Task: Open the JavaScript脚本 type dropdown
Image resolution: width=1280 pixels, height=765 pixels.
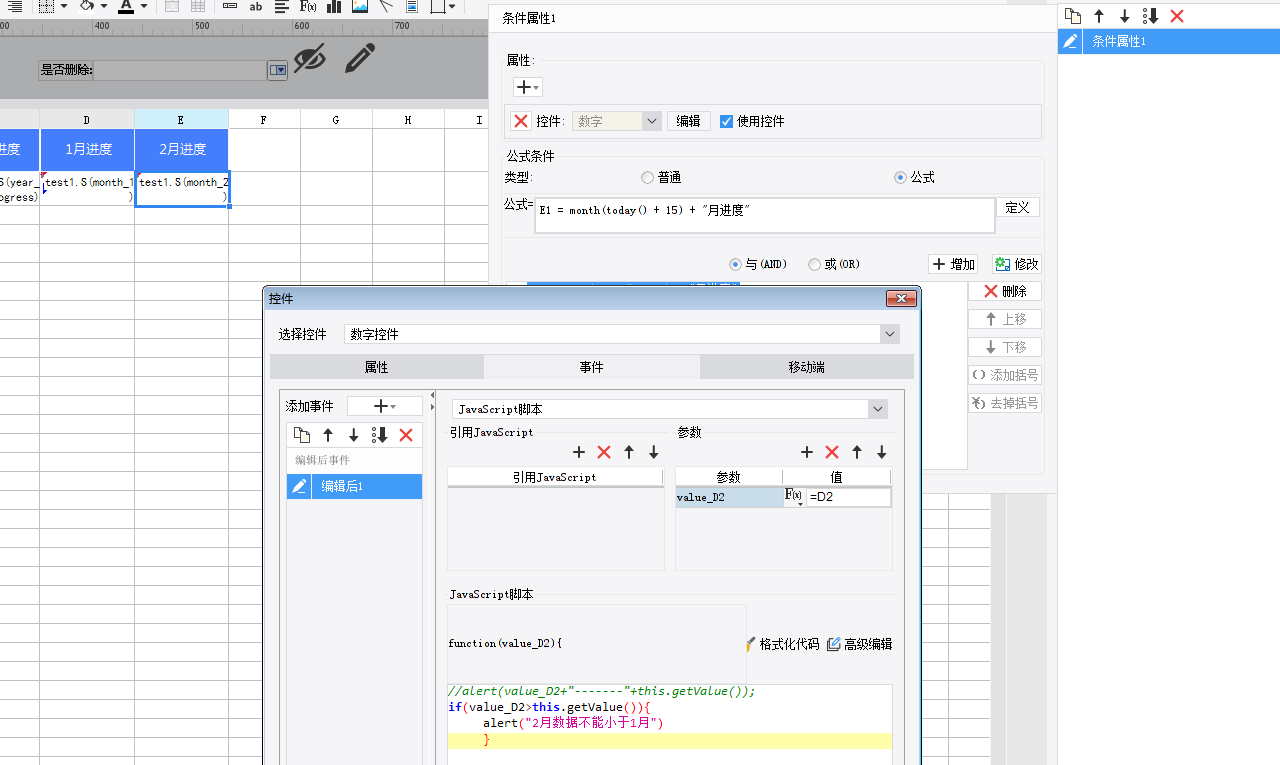Action: (877, 409)
